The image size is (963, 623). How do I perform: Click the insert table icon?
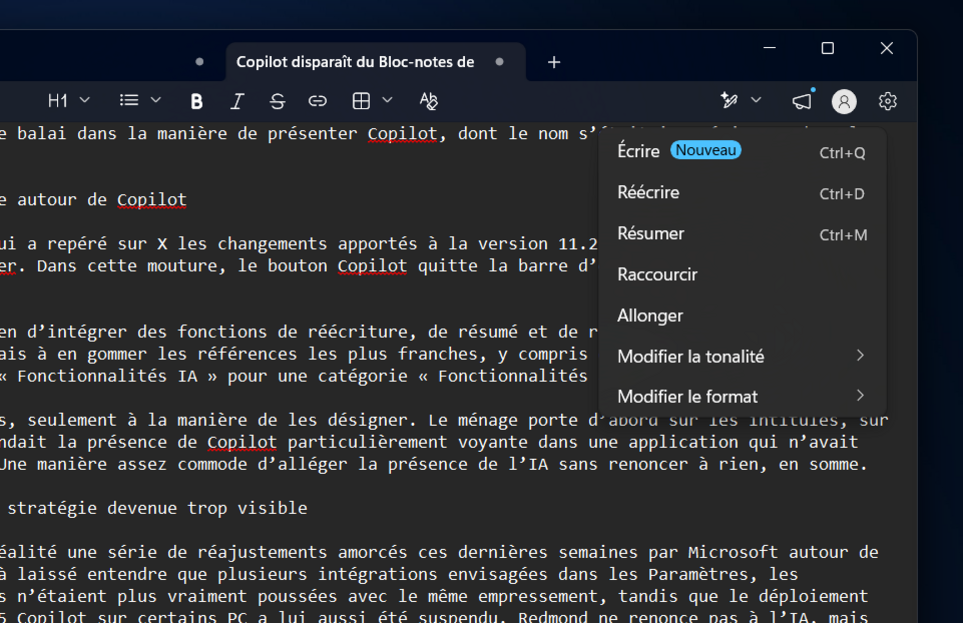pyautogui.click(x=363, y=100)
